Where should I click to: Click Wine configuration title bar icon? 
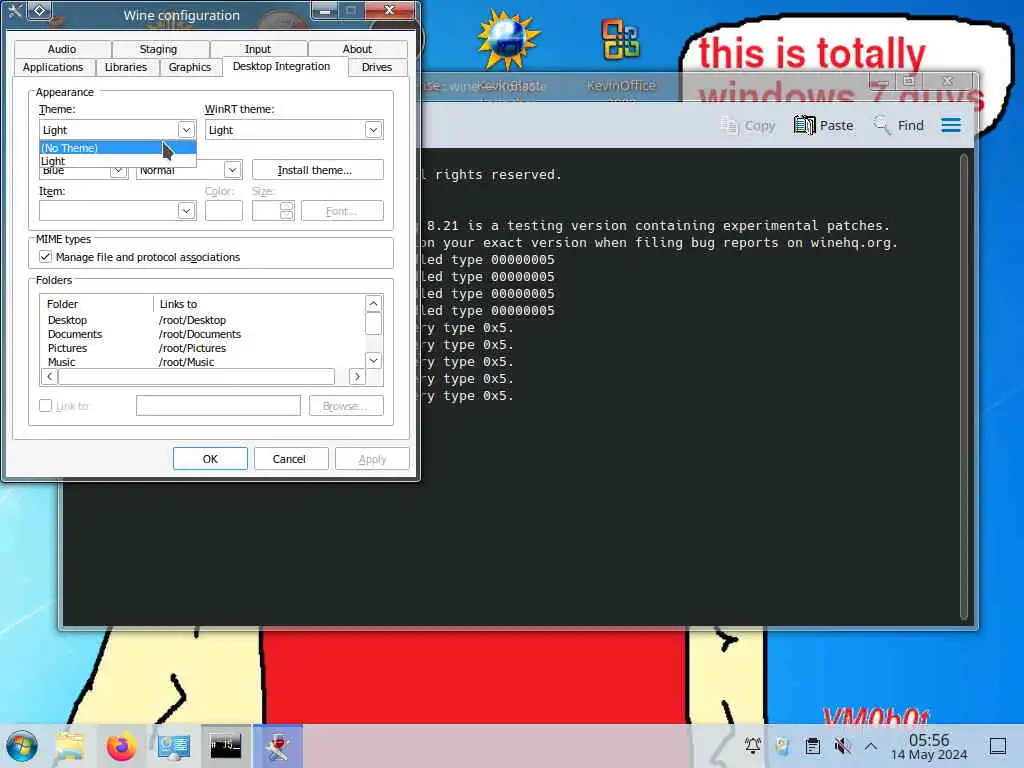14,11
